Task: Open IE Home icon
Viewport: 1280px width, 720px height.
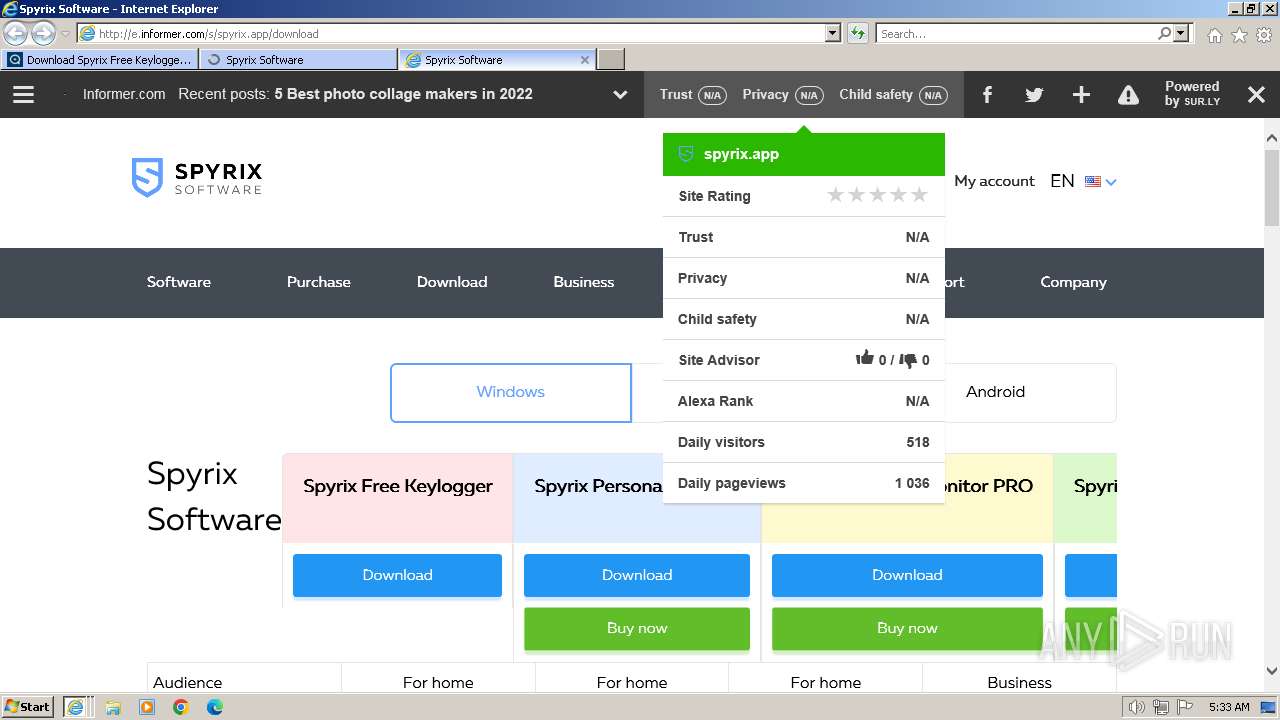Action: click(1214, 35)
